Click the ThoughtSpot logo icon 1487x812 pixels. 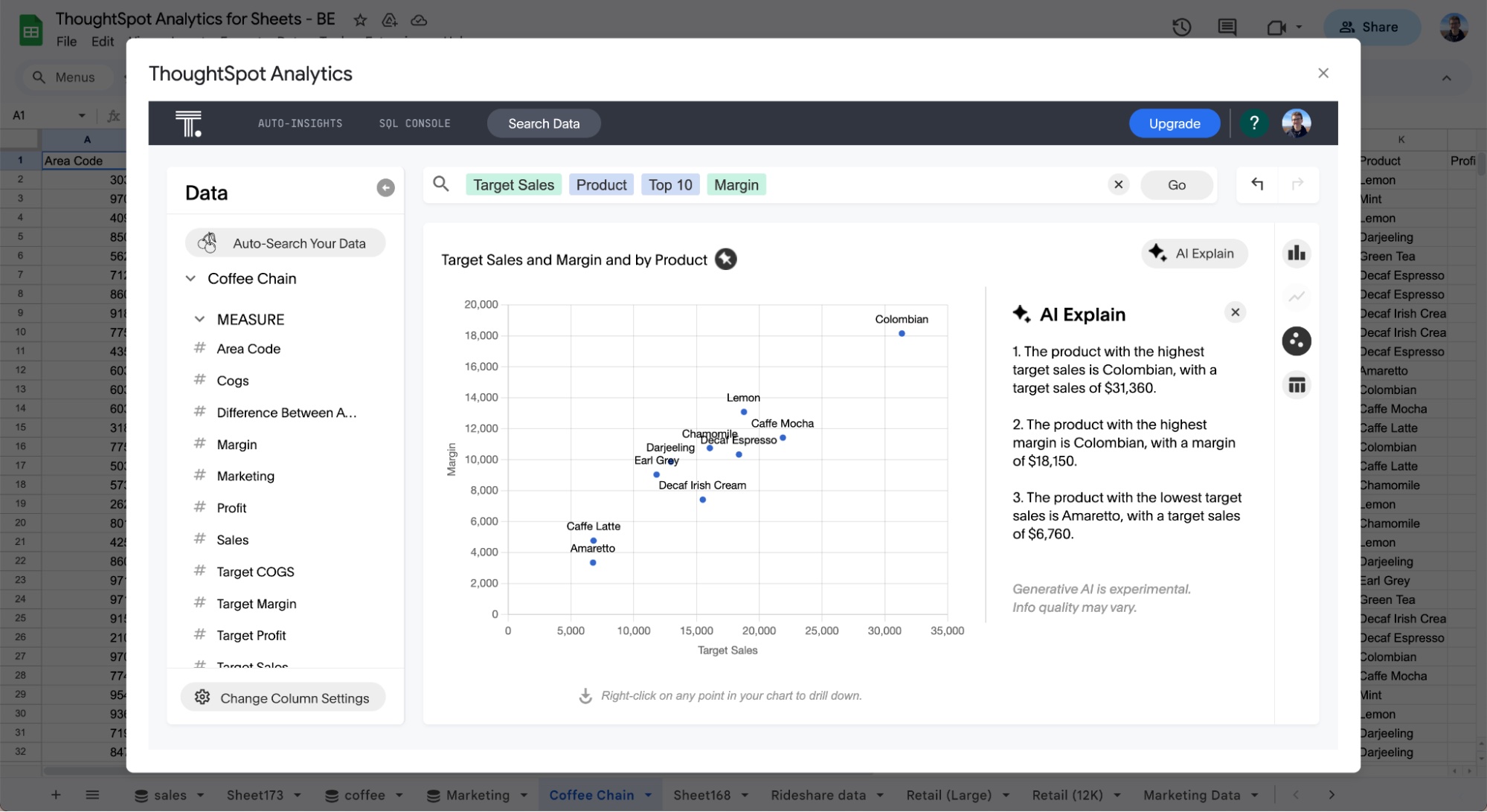click(188, 123)
